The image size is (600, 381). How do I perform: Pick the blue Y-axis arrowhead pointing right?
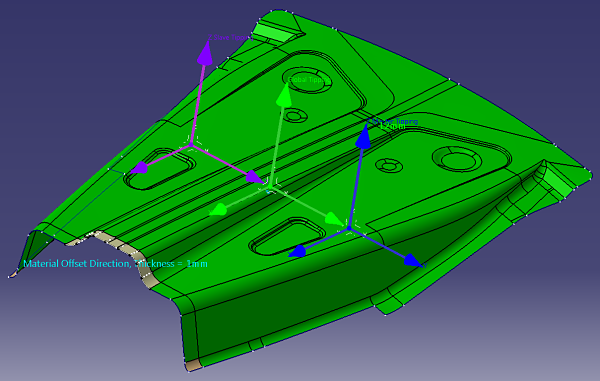pyautogui.click(x=412, y=260)
